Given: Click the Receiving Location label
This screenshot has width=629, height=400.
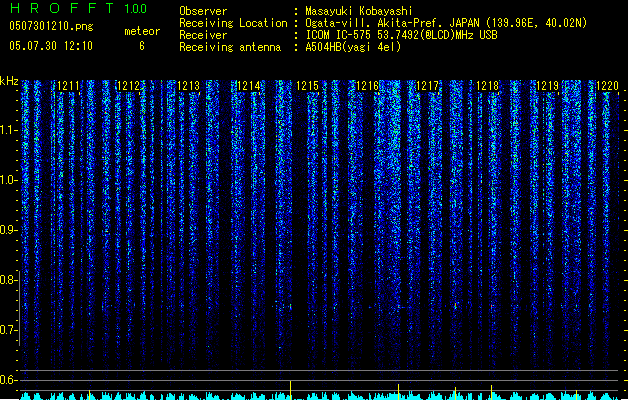Looking at the screenshot, I should point(233,23).
